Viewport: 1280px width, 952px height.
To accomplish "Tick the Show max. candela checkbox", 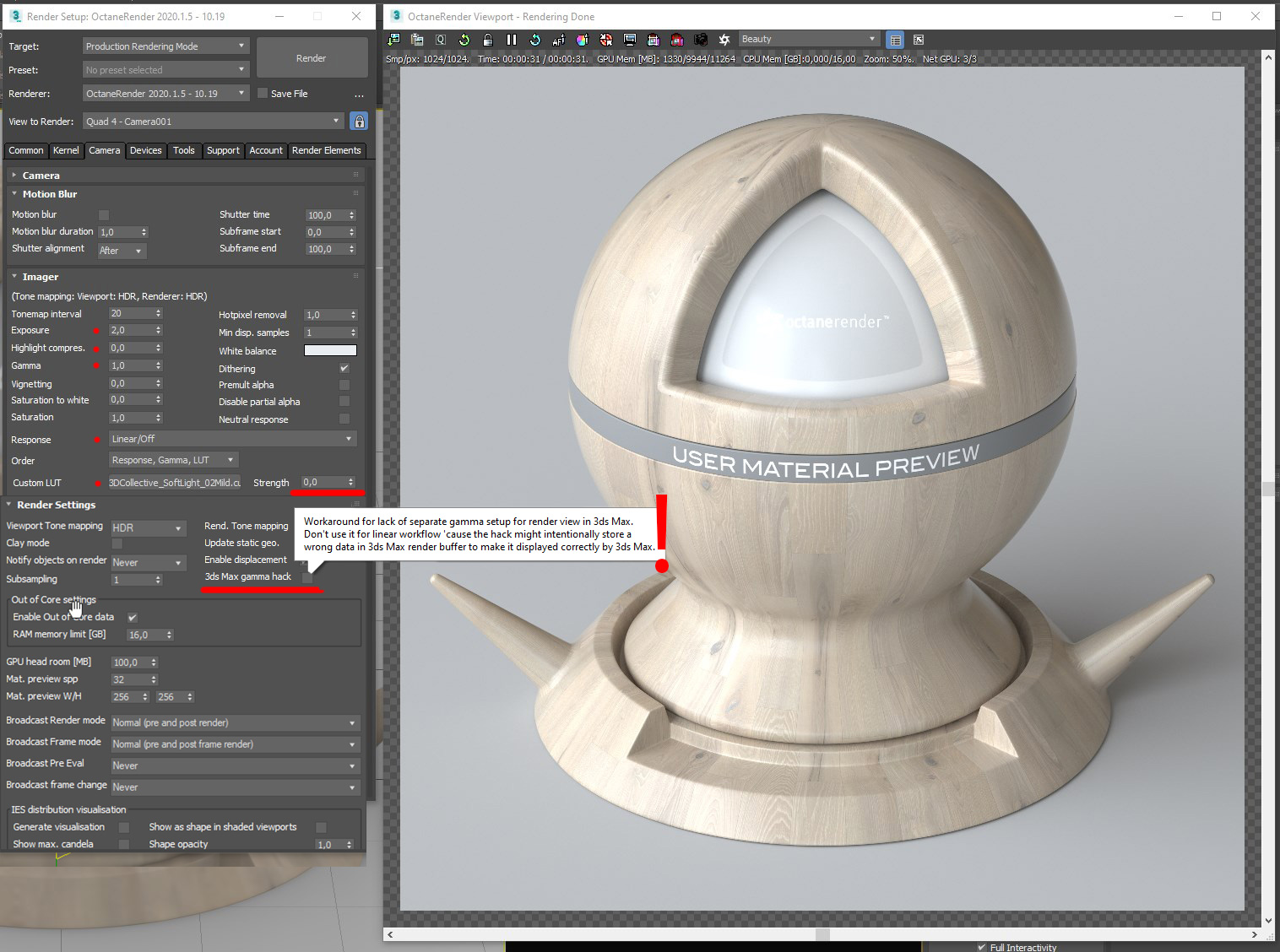I will point(124,845).
